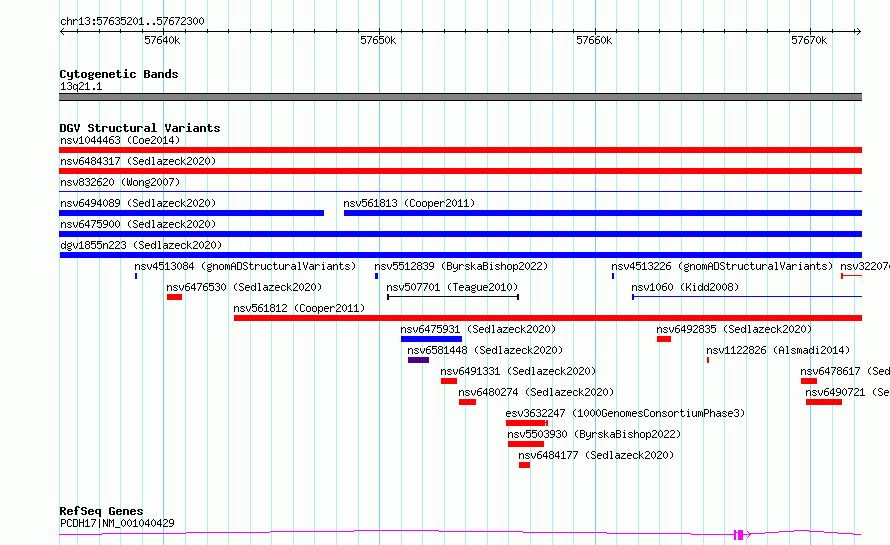The height and width of the screenshot is (545, 890).
Task: Open the PCDH17|NM_001040429 gene label
Action: click(x=117, y=523)
